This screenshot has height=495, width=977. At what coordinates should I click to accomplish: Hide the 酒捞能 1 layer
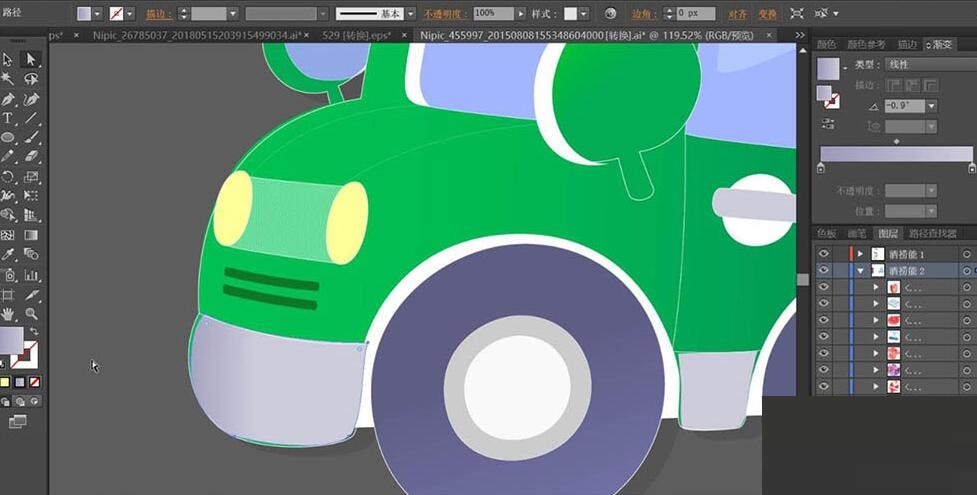click(x=823, y=254)
